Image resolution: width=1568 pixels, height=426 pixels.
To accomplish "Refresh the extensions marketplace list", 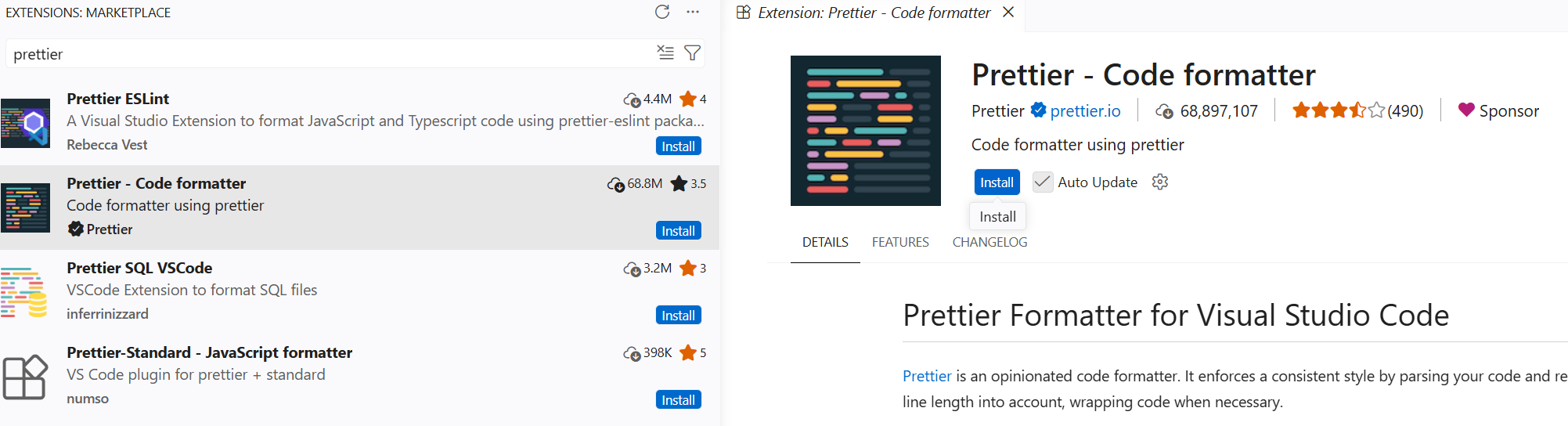I will pyautogui.click(x=662, y=12).
